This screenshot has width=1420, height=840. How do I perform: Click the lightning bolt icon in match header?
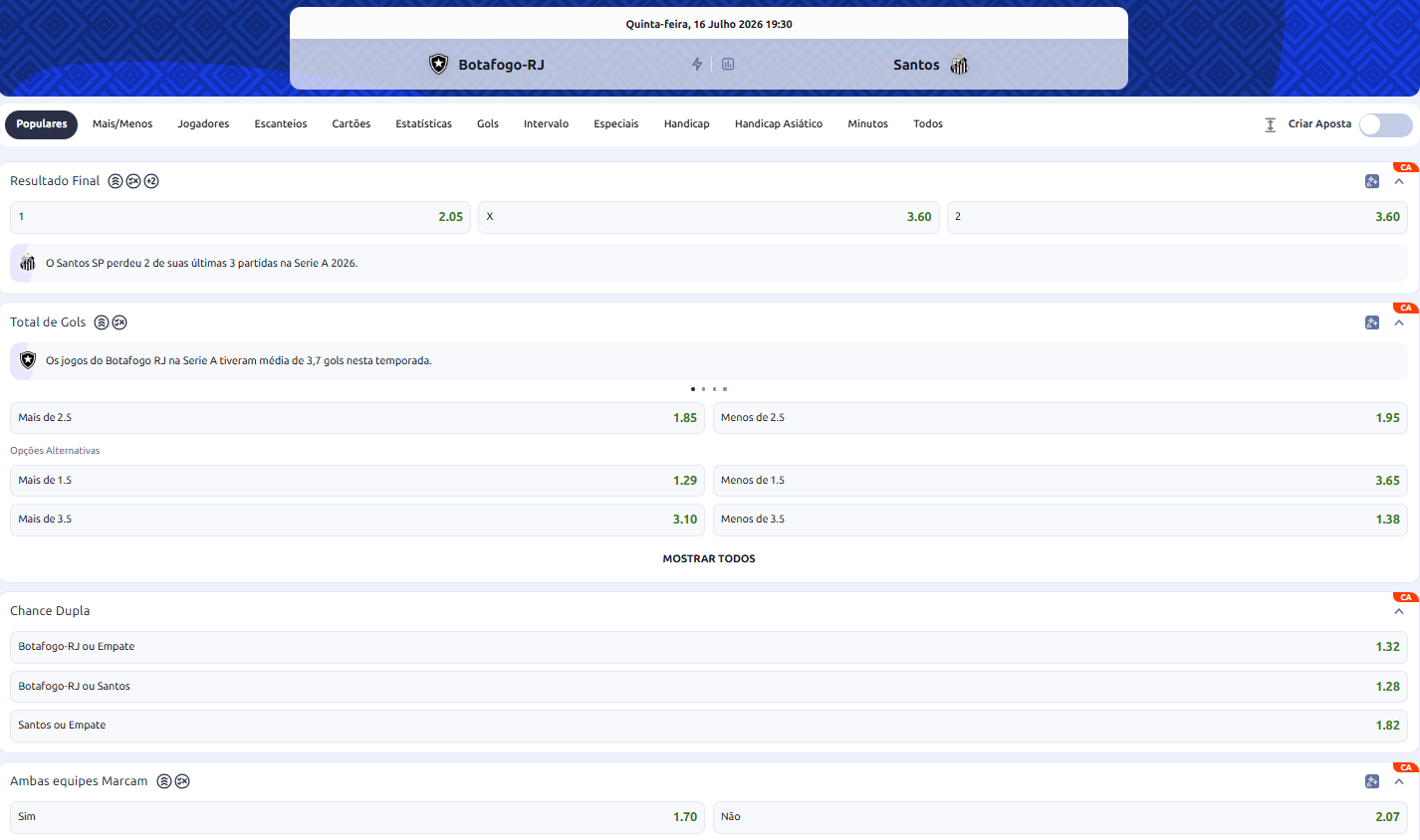click(697, 64)
